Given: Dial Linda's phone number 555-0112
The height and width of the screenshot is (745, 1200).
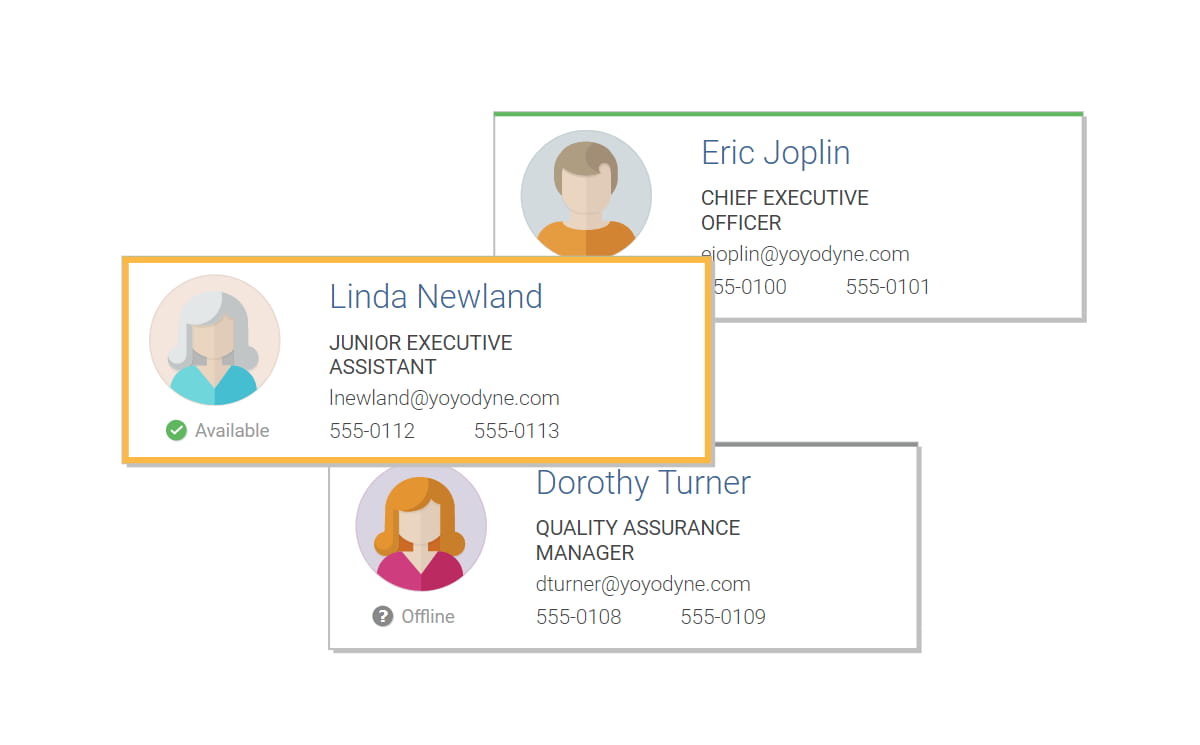Looking at the screenshot, I should pos(372,431).
